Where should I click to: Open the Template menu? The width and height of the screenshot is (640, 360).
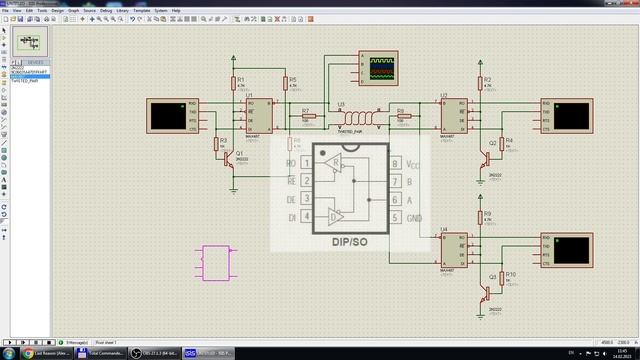[142, 11]
